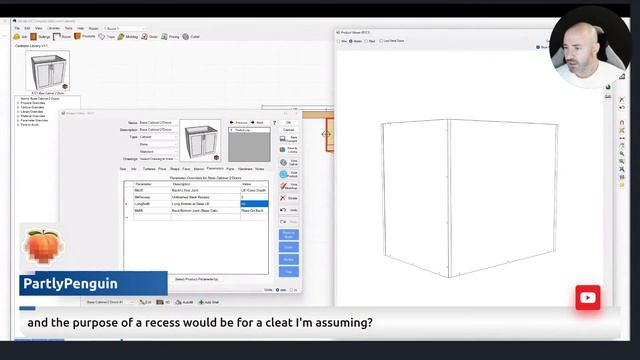Open the Cutlist toolbar icon
This screenshot has width=640, height=360.
[186, 37]
